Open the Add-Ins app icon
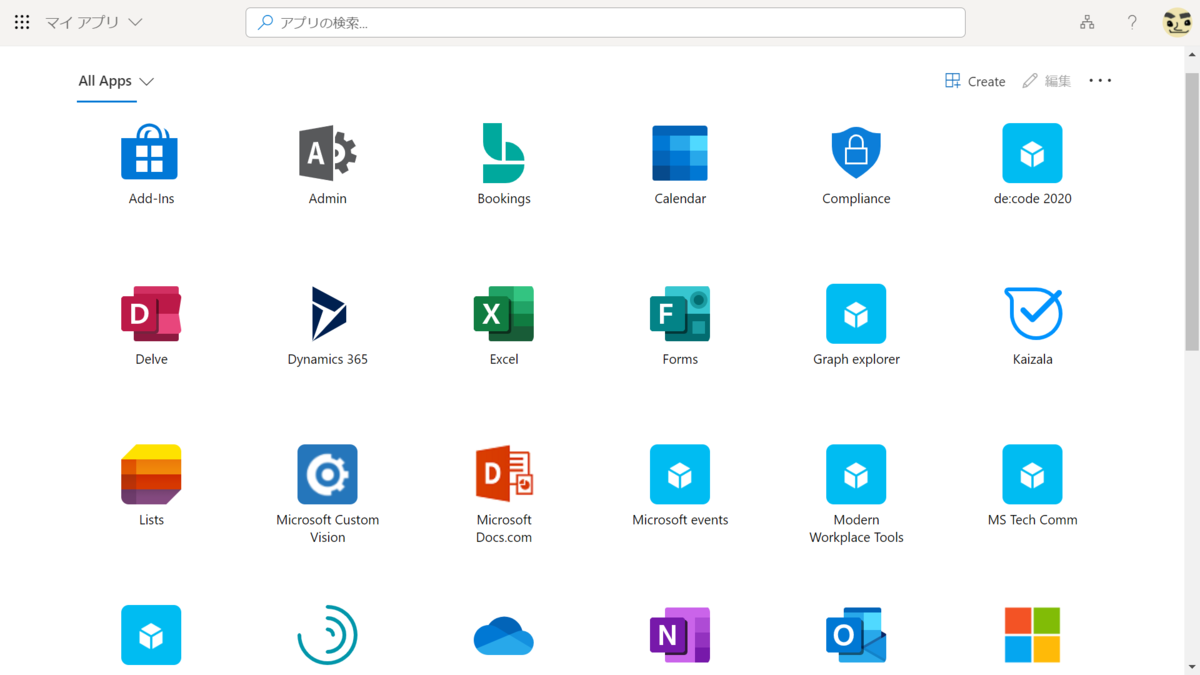The width and height of the screenshot is (1200, 675). [x=150, y=152]
